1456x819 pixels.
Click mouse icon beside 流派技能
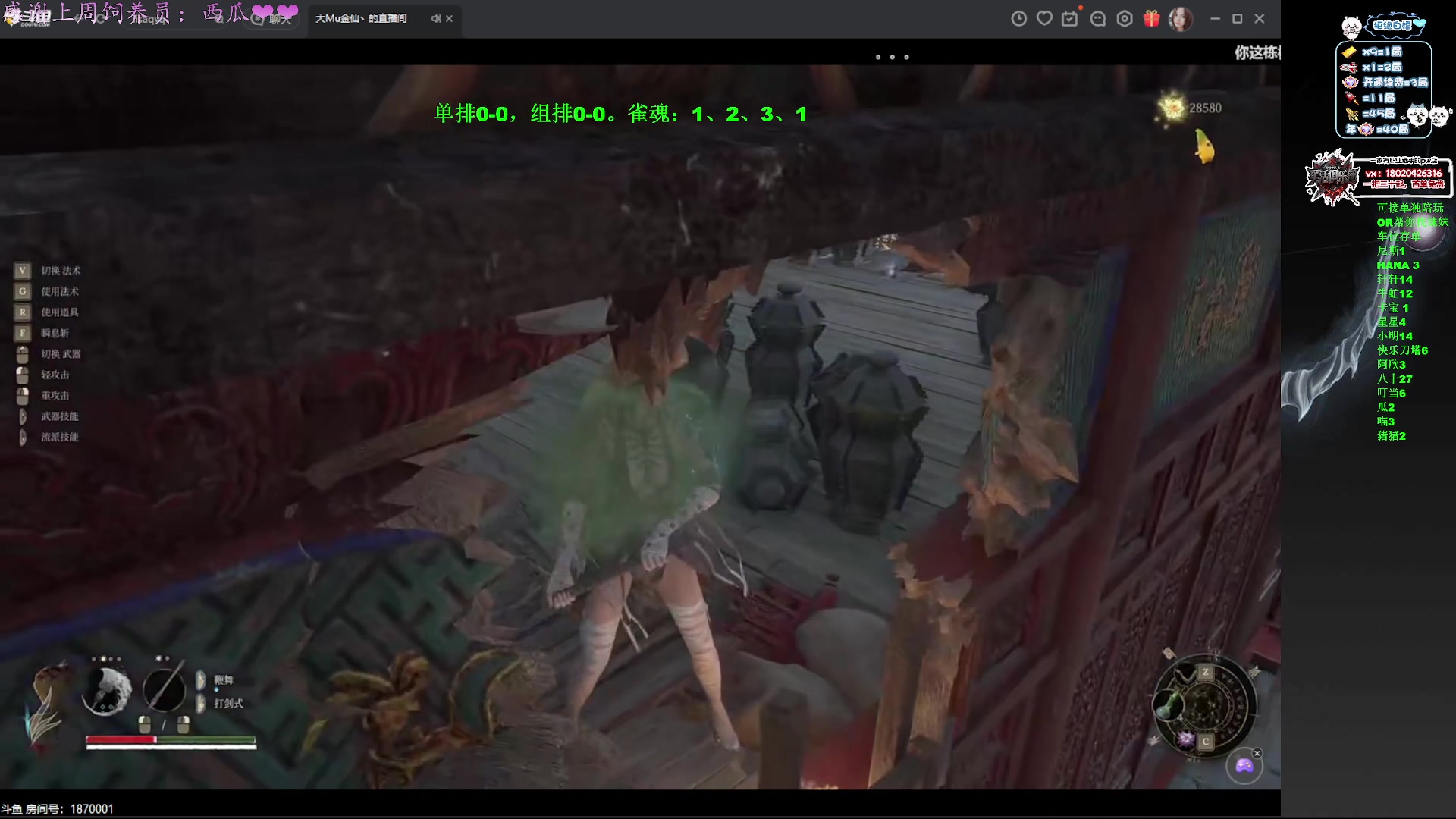(23, 437)
